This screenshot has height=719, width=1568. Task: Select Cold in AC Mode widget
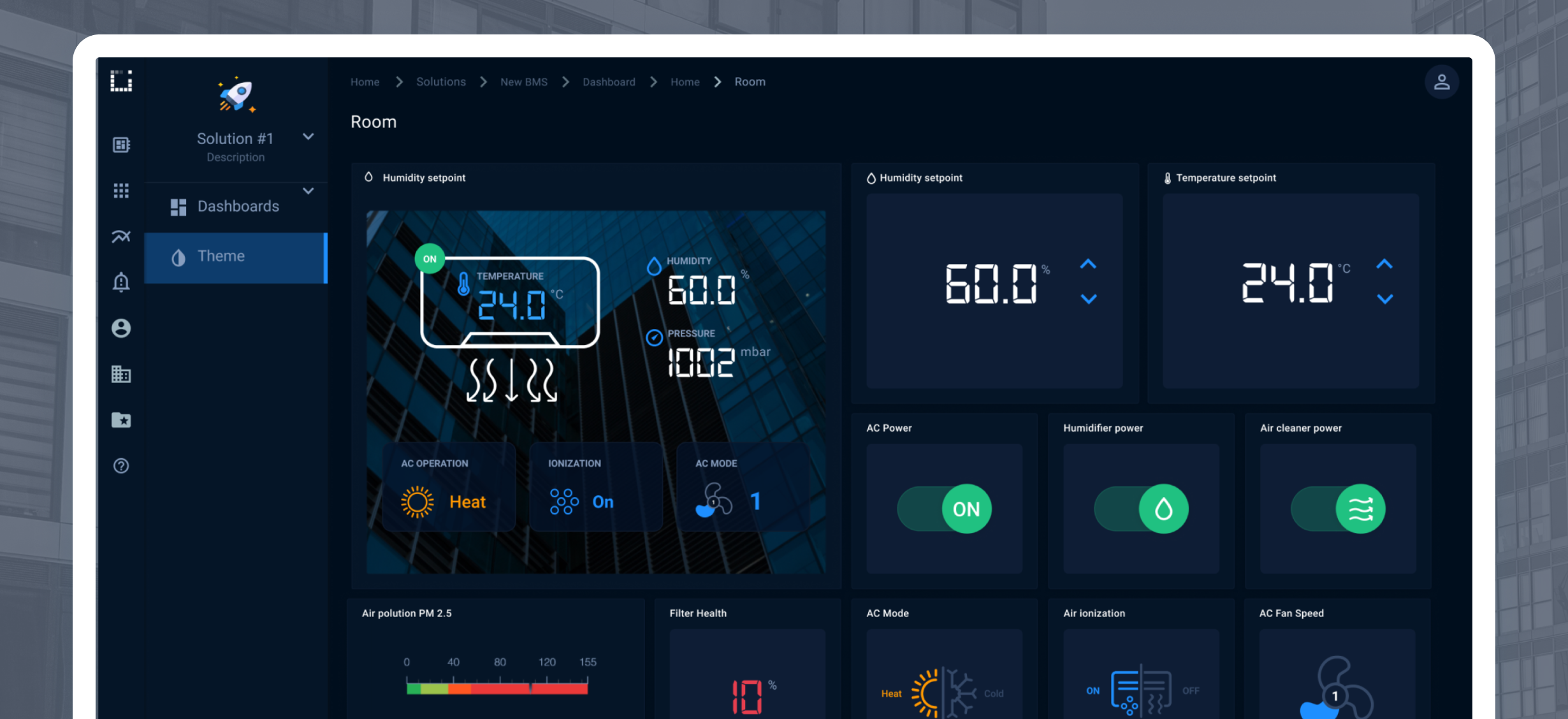994,694
